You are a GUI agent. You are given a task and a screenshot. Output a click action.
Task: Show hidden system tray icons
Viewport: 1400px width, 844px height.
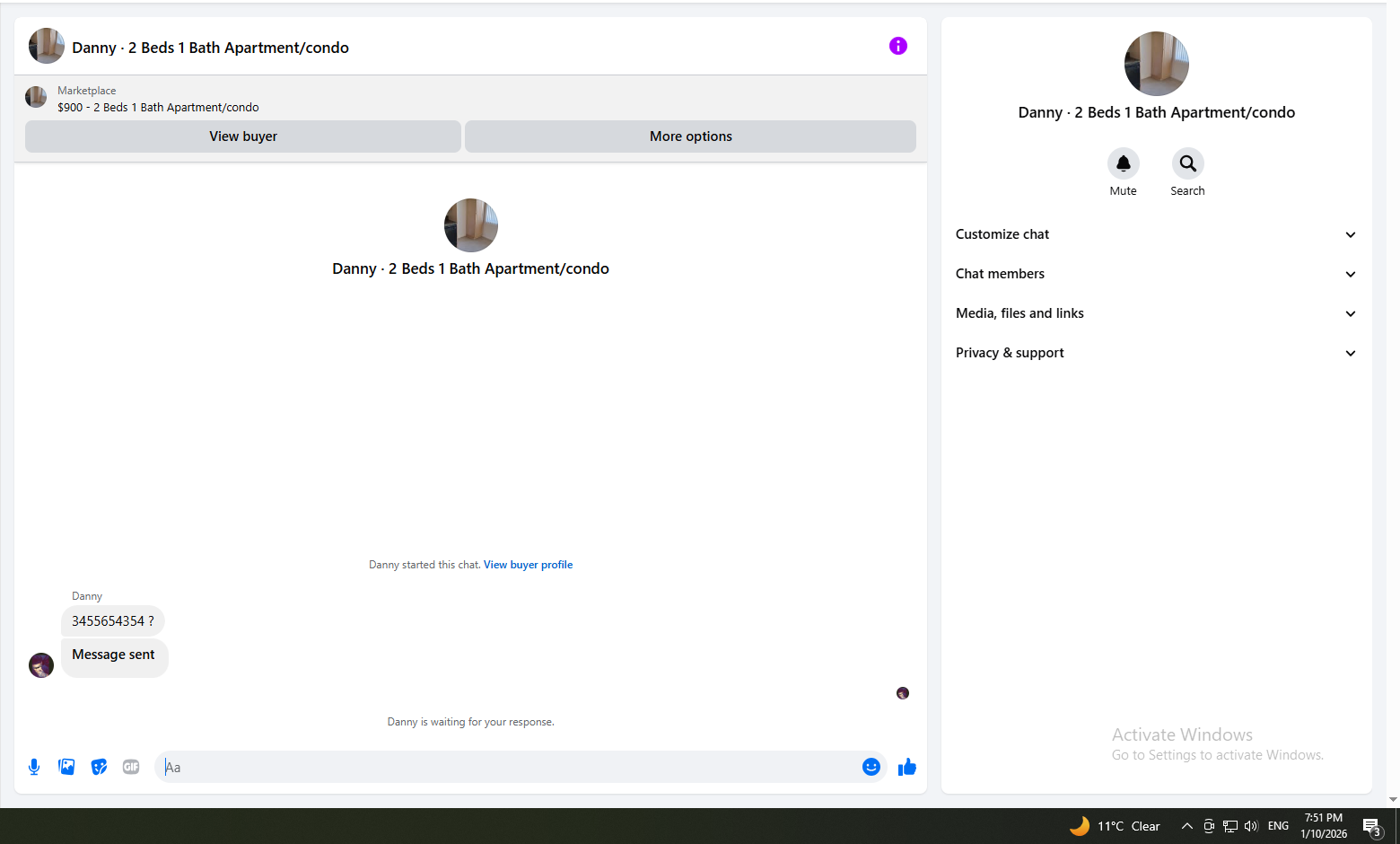pyautogui.click(x=1187, y=826)
